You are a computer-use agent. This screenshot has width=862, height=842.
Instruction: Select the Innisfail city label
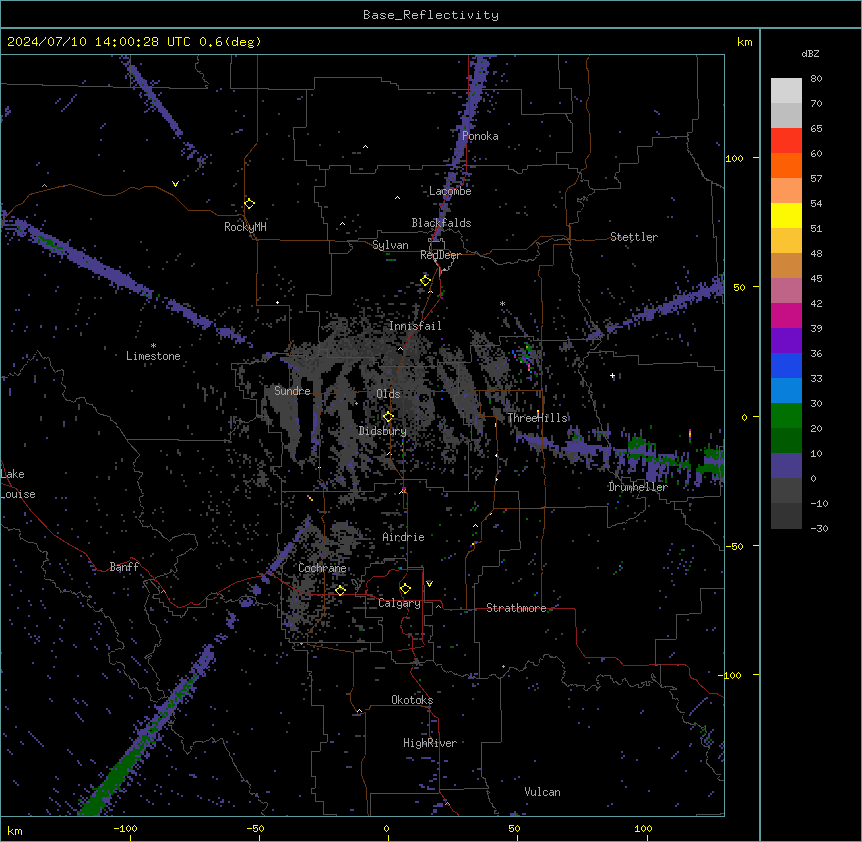(x=415, y=326)
